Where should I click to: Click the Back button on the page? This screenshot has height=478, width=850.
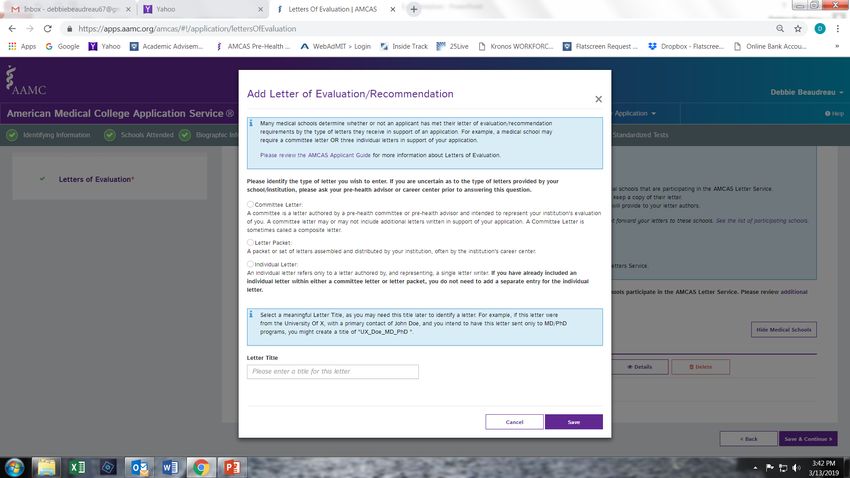[748, 439]
